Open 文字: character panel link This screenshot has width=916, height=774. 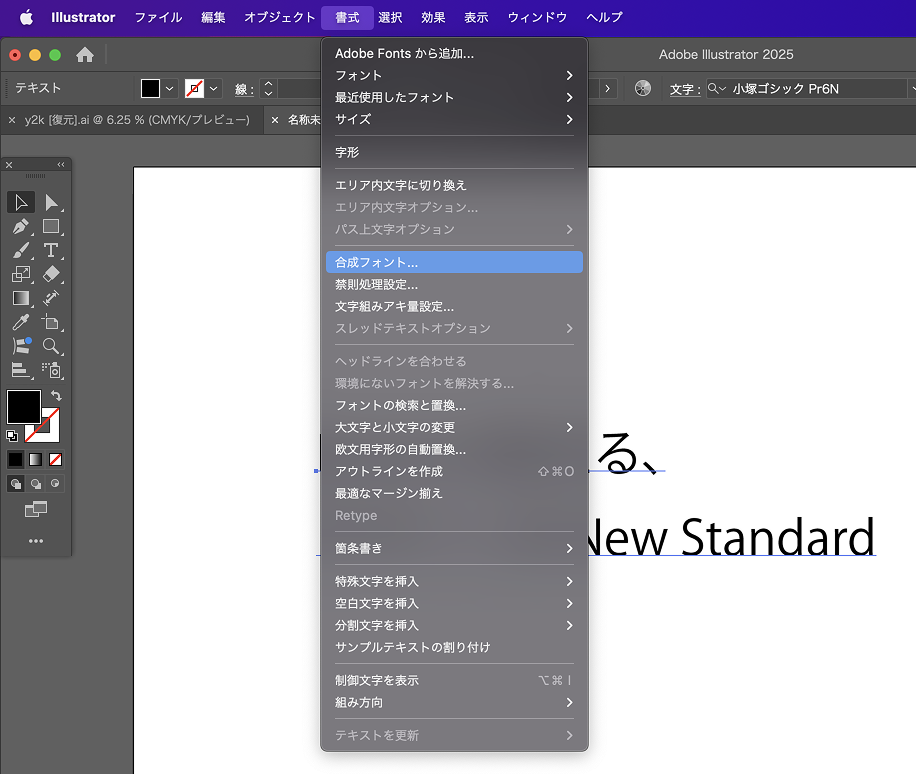[x=685, y=89]
